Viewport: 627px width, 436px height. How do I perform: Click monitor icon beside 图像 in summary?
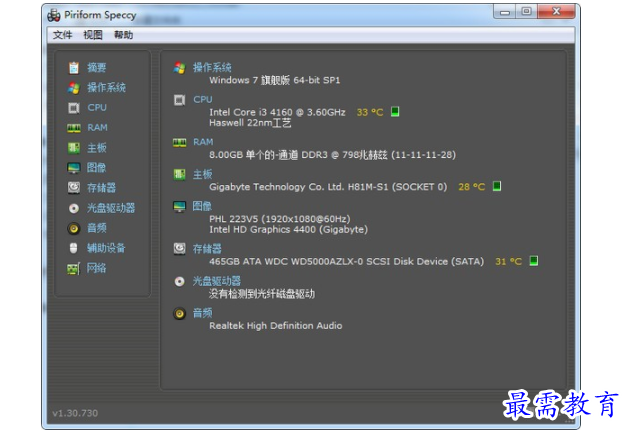click(180, 207)
